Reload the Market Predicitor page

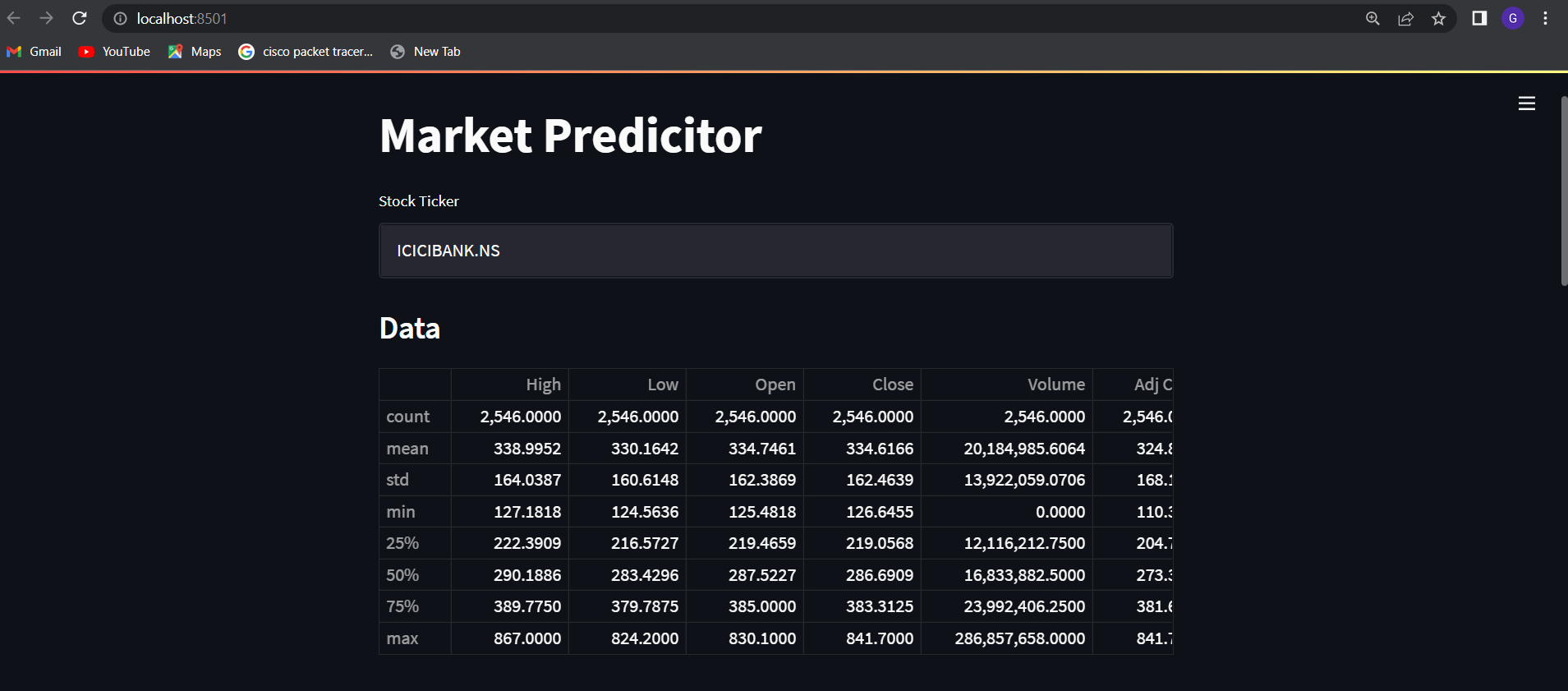click(80, 18)
